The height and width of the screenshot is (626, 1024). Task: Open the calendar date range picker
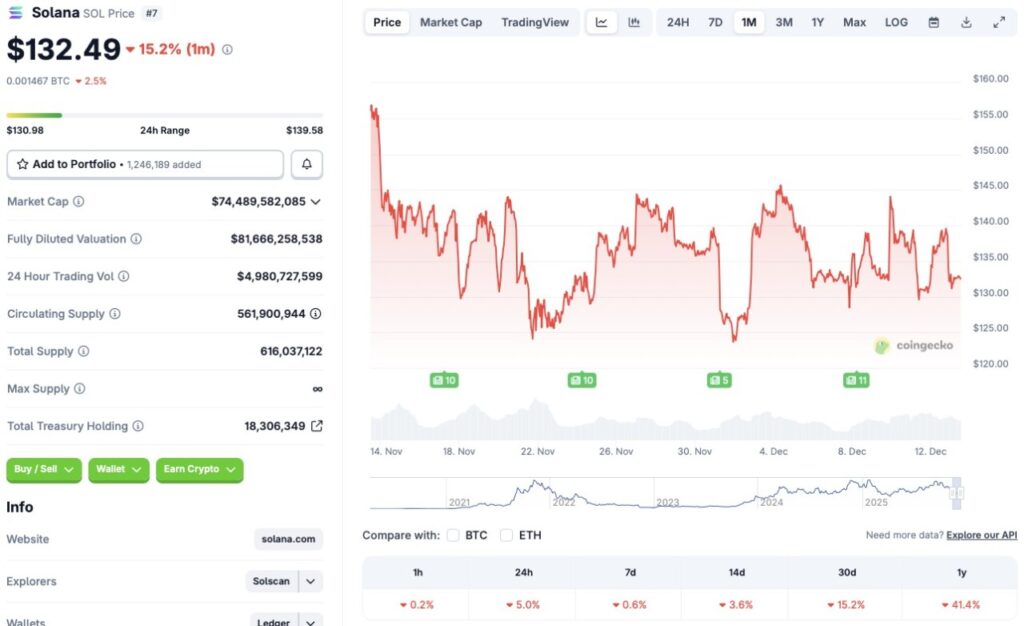pos(933,22)
